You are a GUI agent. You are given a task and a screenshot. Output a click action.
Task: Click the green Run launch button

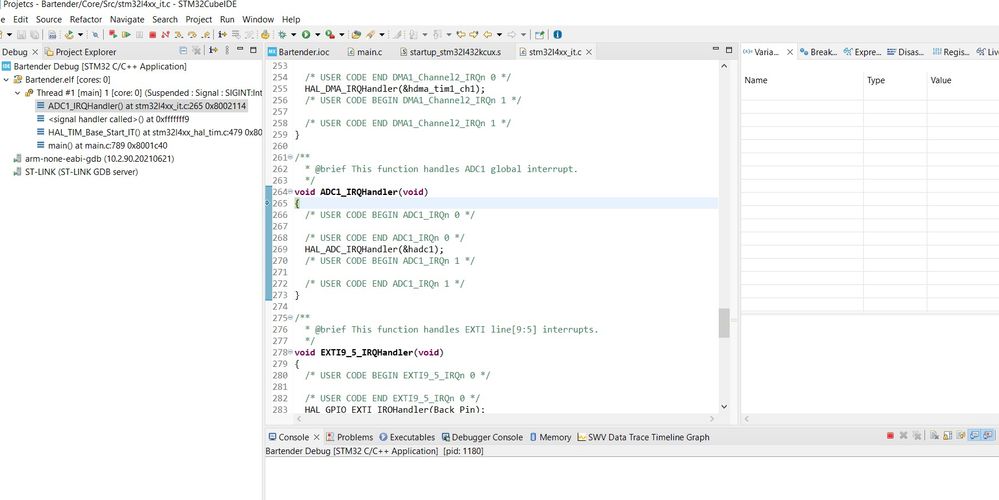306,35
